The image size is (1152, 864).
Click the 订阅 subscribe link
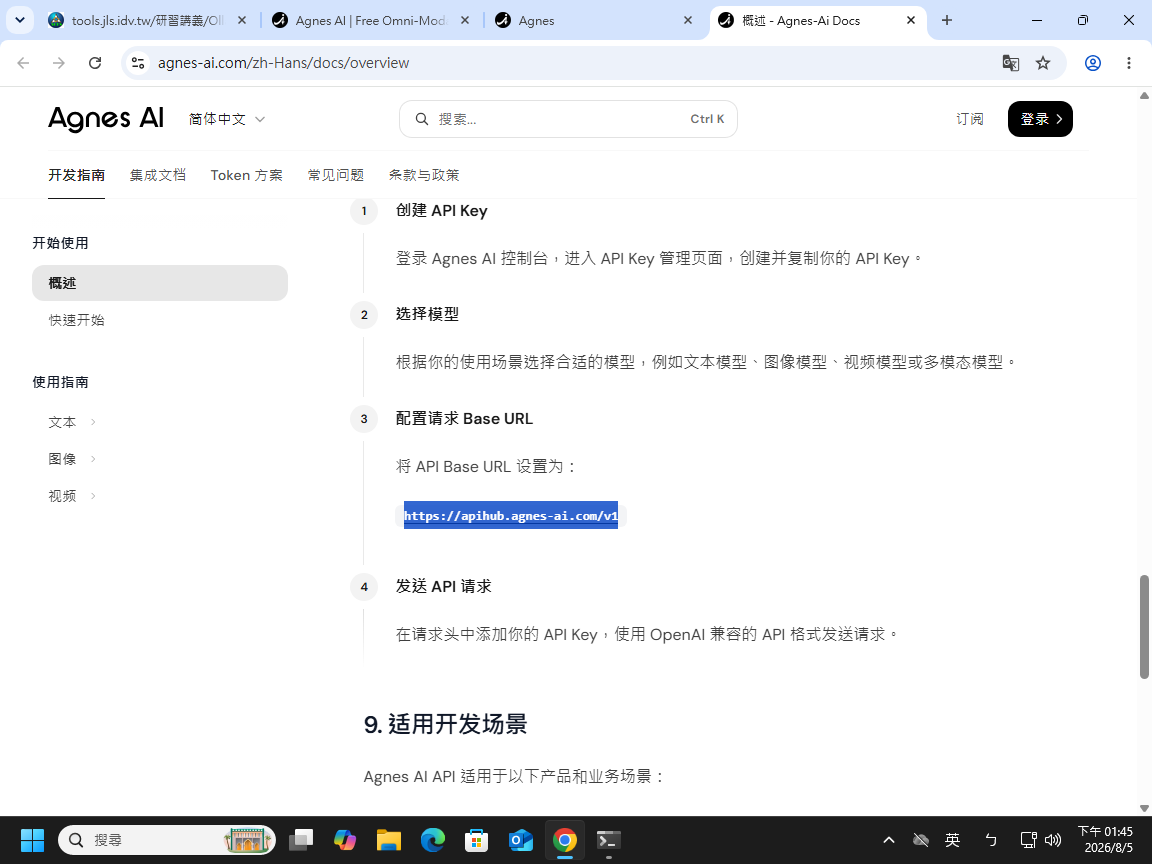point(969,119)
